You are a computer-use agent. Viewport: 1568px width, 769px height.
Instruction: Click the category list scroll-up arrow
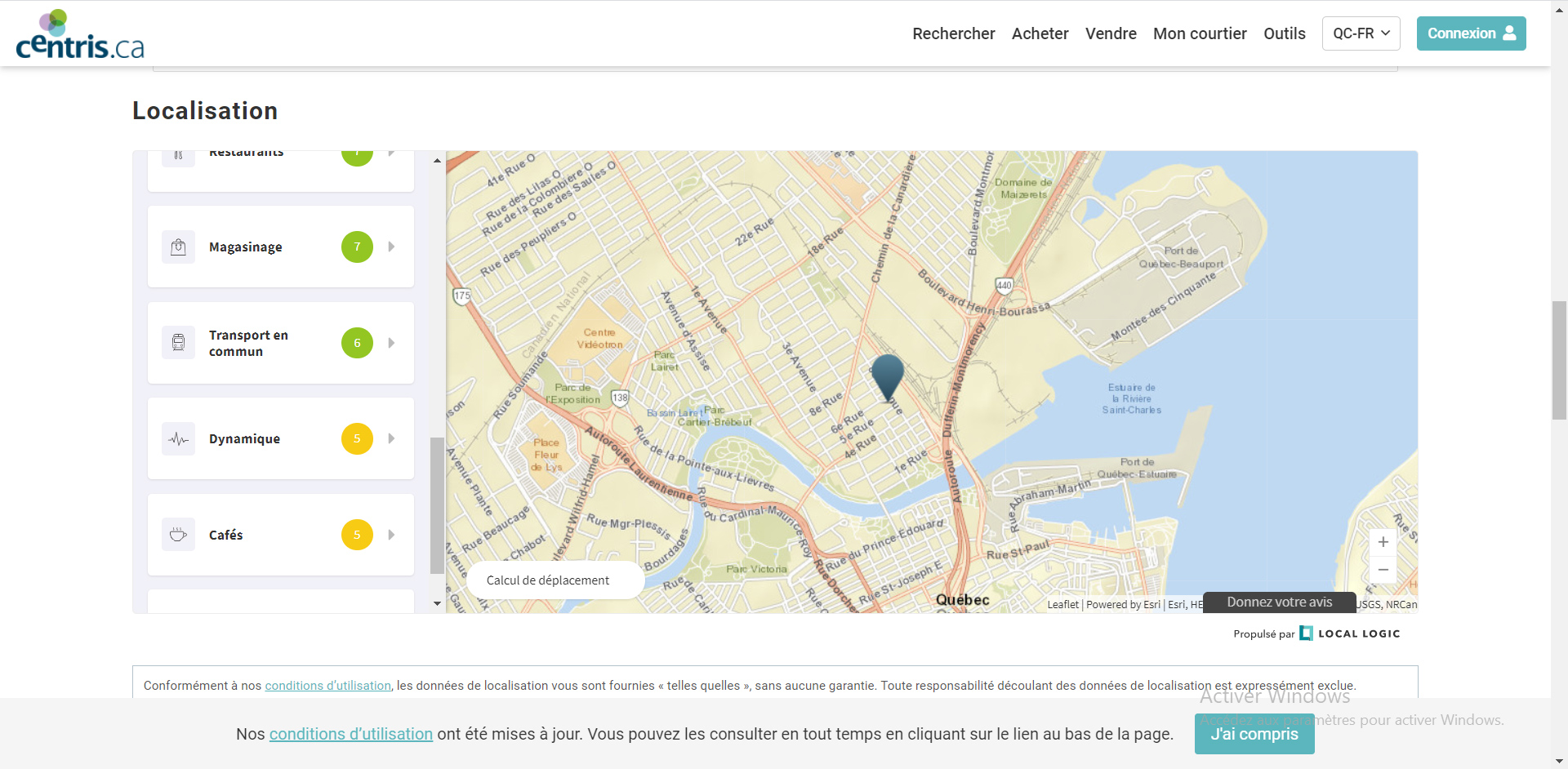pos(437,161)
